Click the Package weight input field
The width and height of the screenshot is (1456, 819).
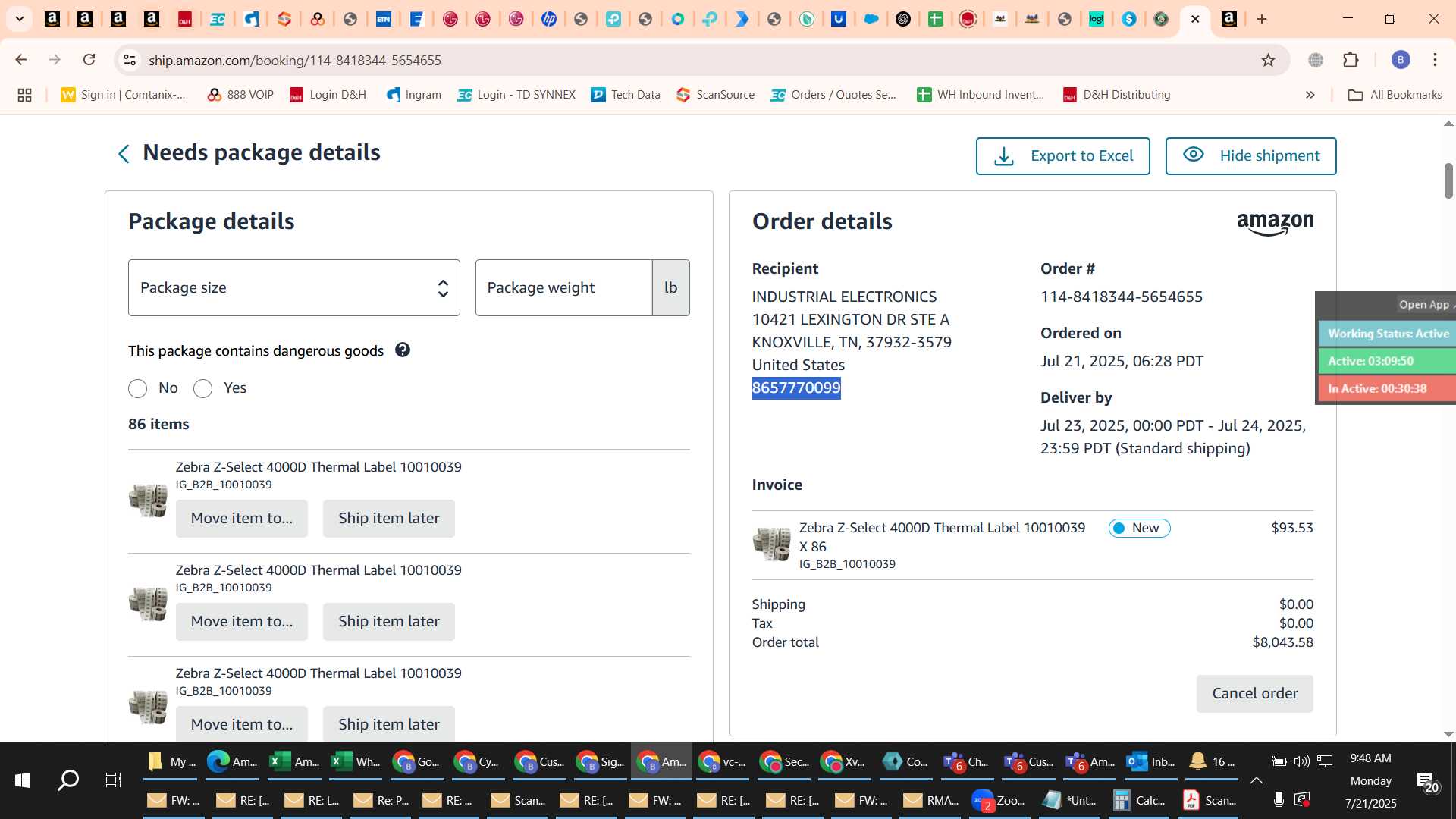(x=563, y=288)
